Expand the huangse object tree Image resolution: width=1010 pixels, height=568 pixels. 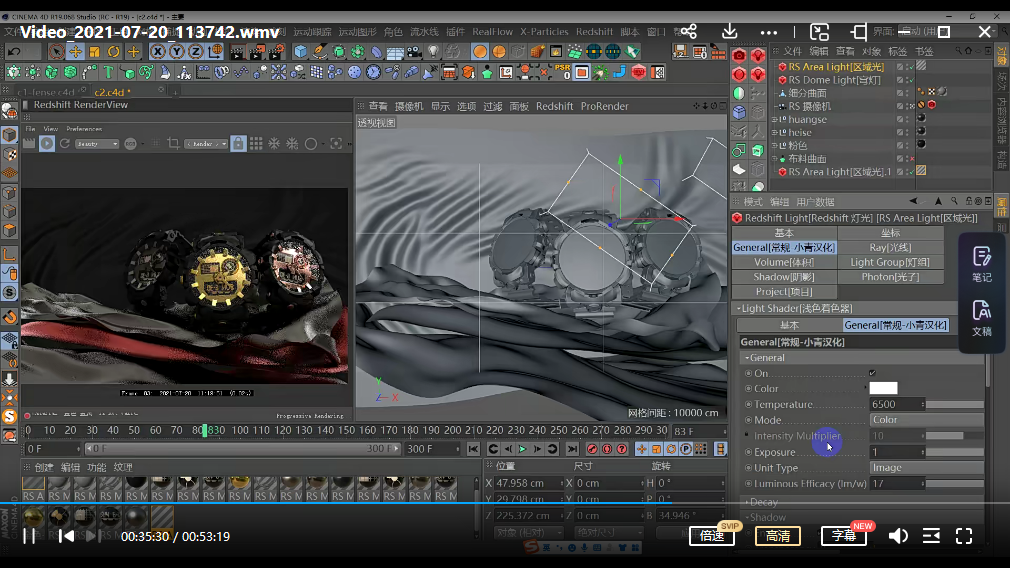(774, 119)
